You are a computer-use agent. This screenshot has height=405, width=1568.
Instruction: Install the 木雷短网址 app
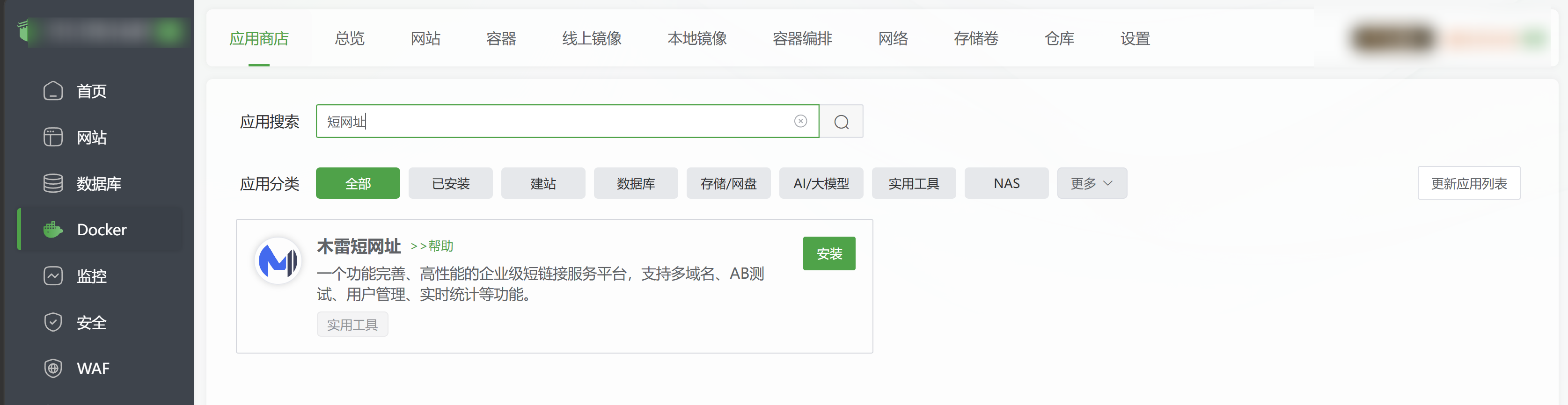pyautogui.click(x=829, y=253)
